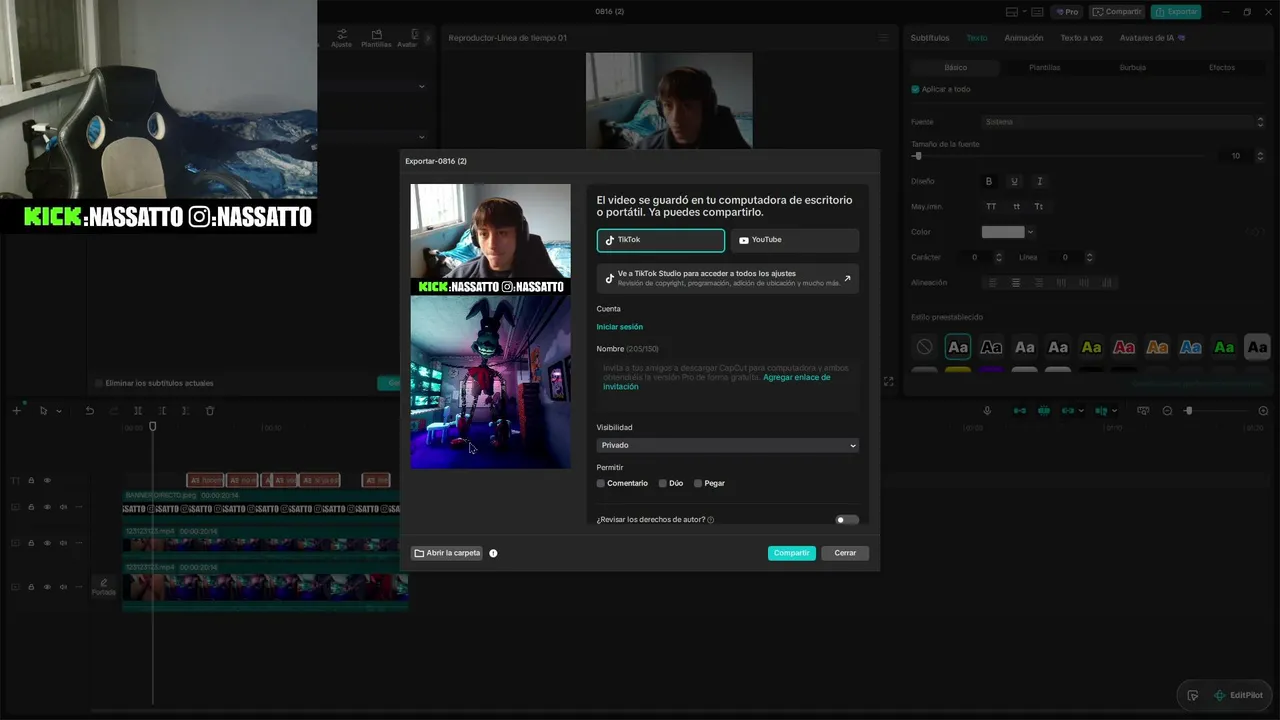Viewport: 1280px width, 720px height.
Task: Click Cerrar to close the export dialog
Action: point(845,553)
